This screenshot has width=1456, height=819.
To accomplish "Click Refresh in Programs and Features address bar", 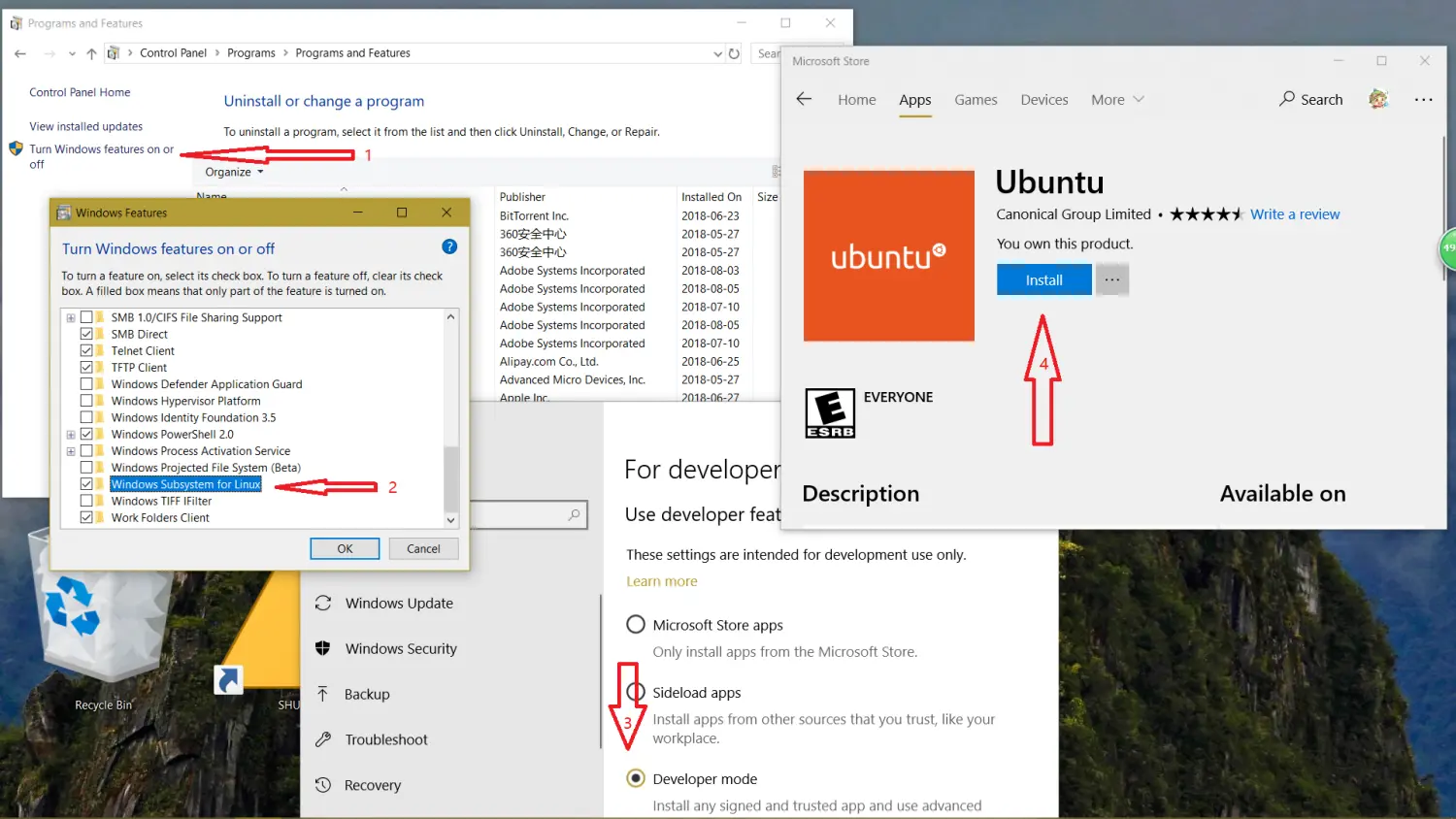I will 734,53.
